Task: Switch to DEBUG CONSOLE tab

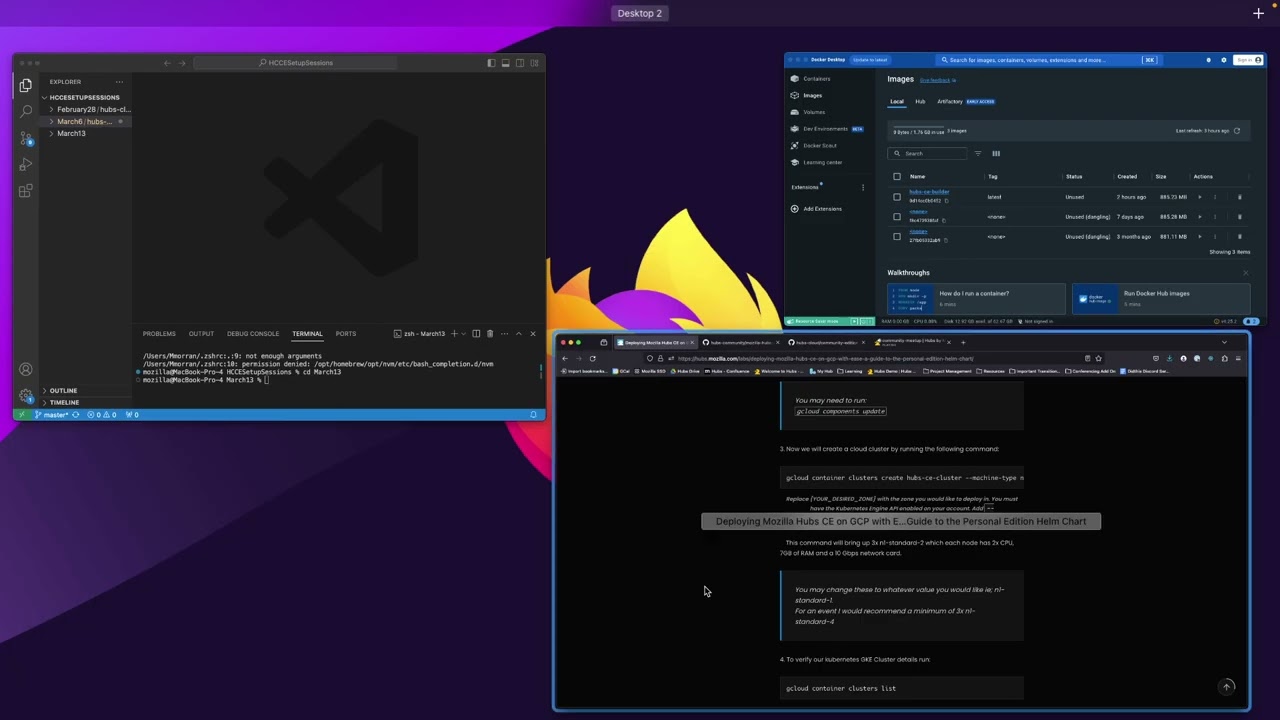Action: (253, 333)
